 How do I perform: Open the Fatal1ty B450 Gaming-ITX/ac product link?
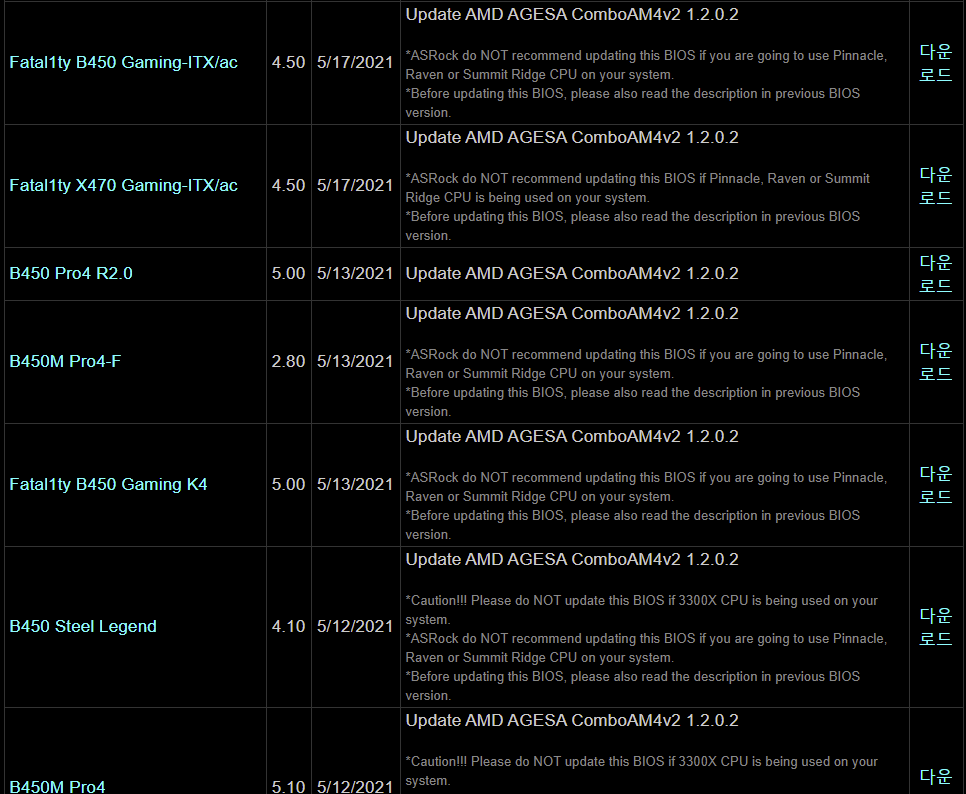(123, 62)
